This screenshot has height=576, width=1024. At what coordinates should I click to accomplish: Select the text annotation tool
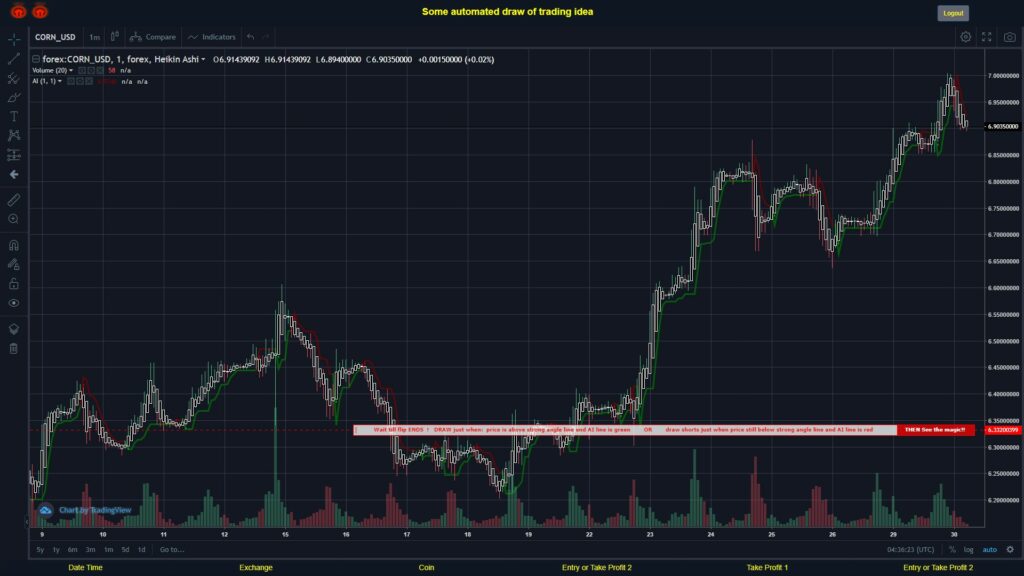[x=14, y=116]
